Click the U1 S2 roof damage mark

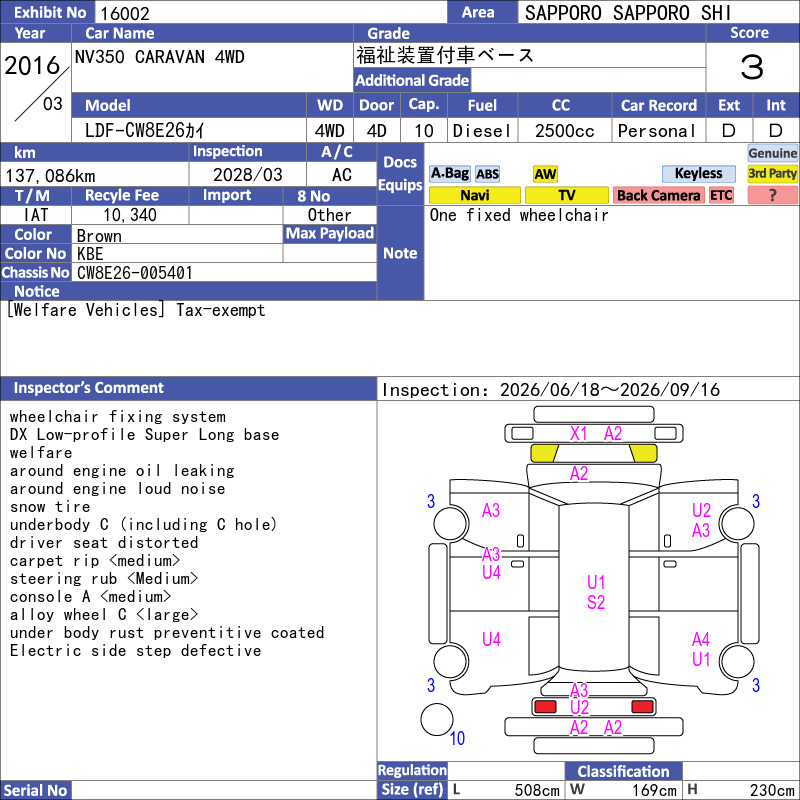(596, 592)
